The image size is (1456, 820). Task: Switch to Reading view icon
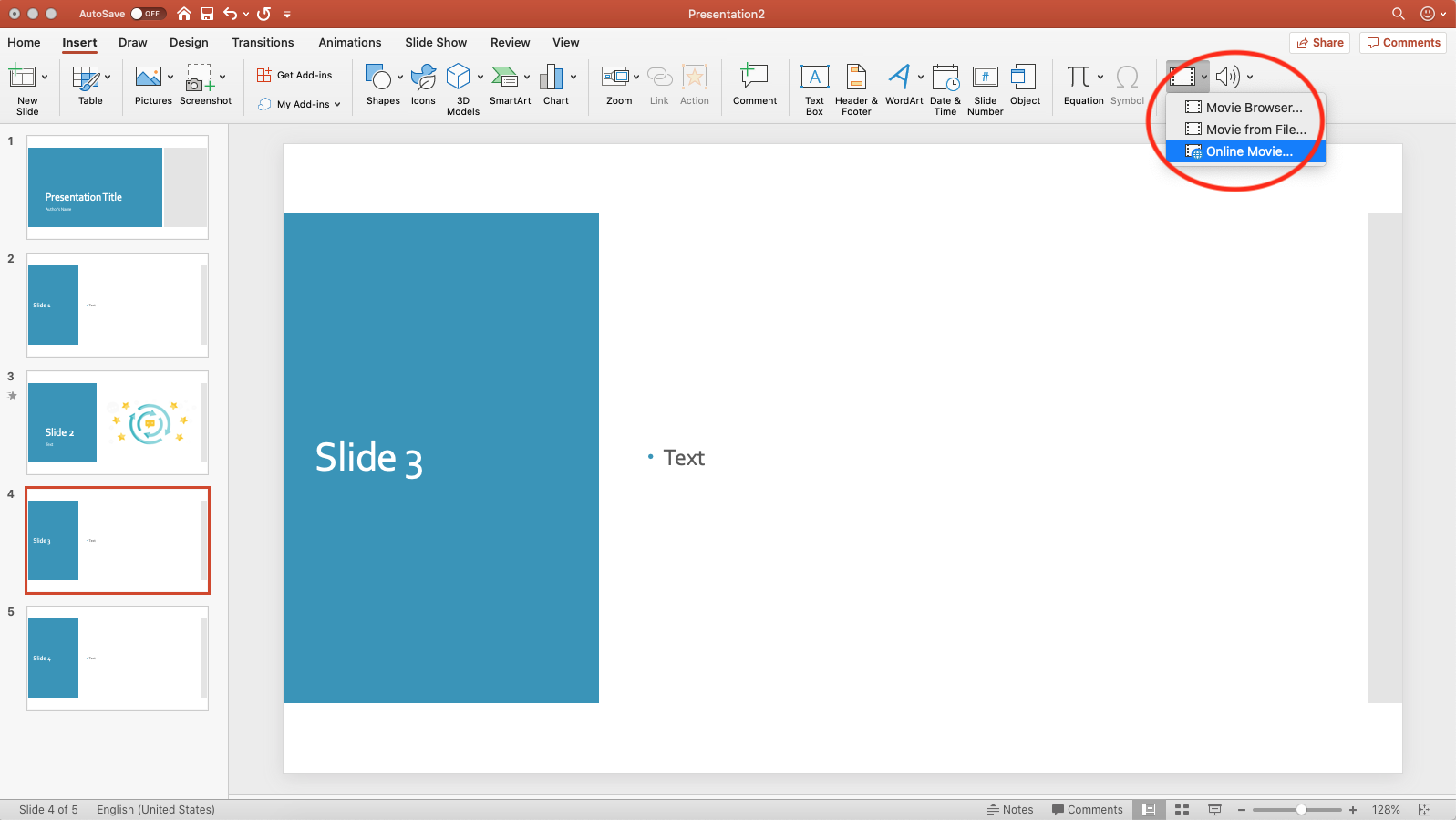click(x=1214, y=809)
